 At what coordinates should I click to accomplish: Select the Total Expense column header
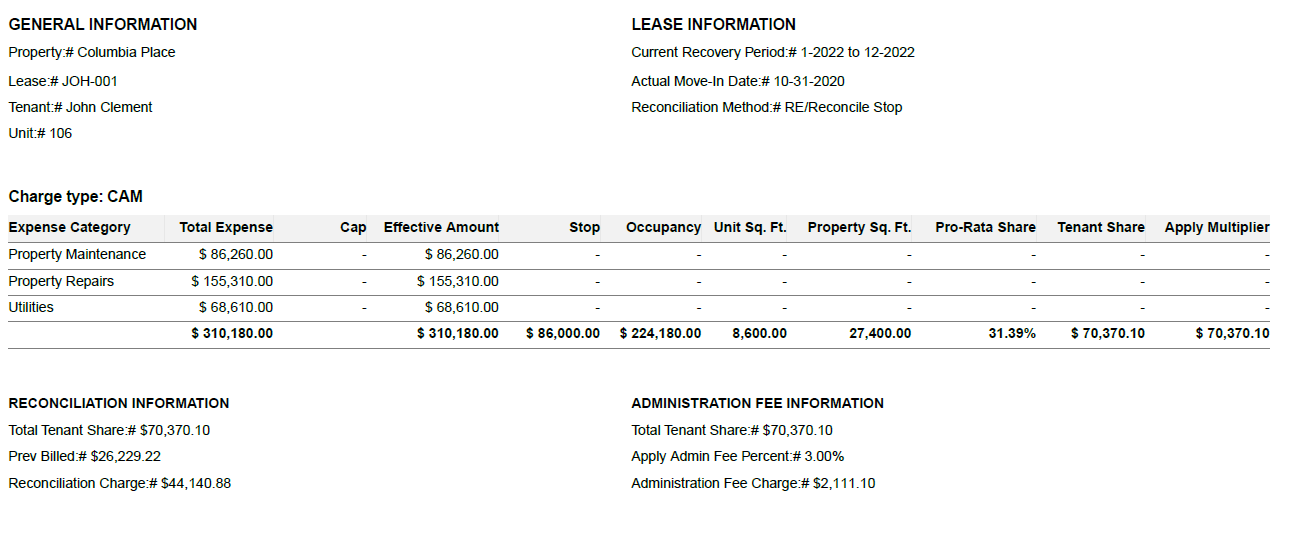226,228
